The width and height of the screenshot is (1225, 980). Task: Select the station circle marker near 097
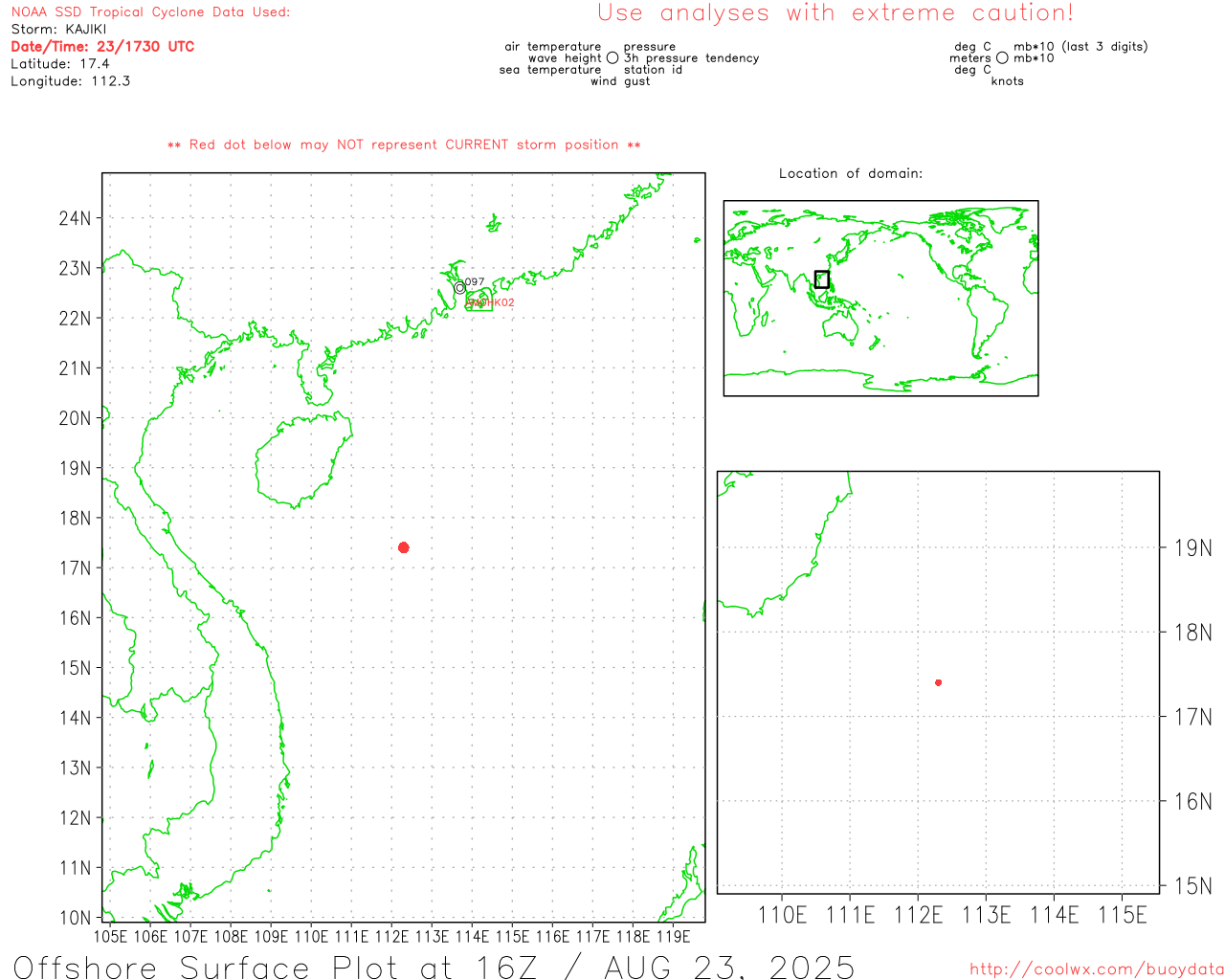(x=460, y=288)
